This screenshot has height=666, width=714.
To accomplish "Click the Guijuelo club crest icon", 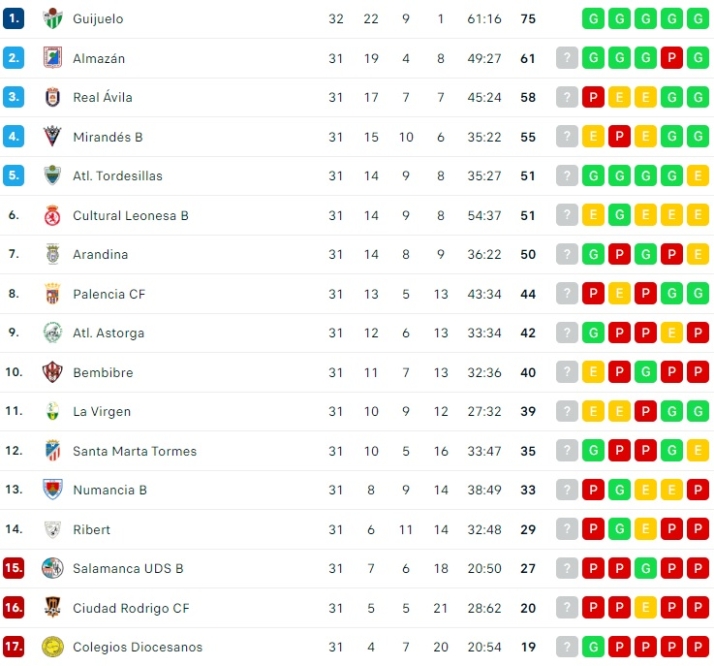I will pos(52,19).
